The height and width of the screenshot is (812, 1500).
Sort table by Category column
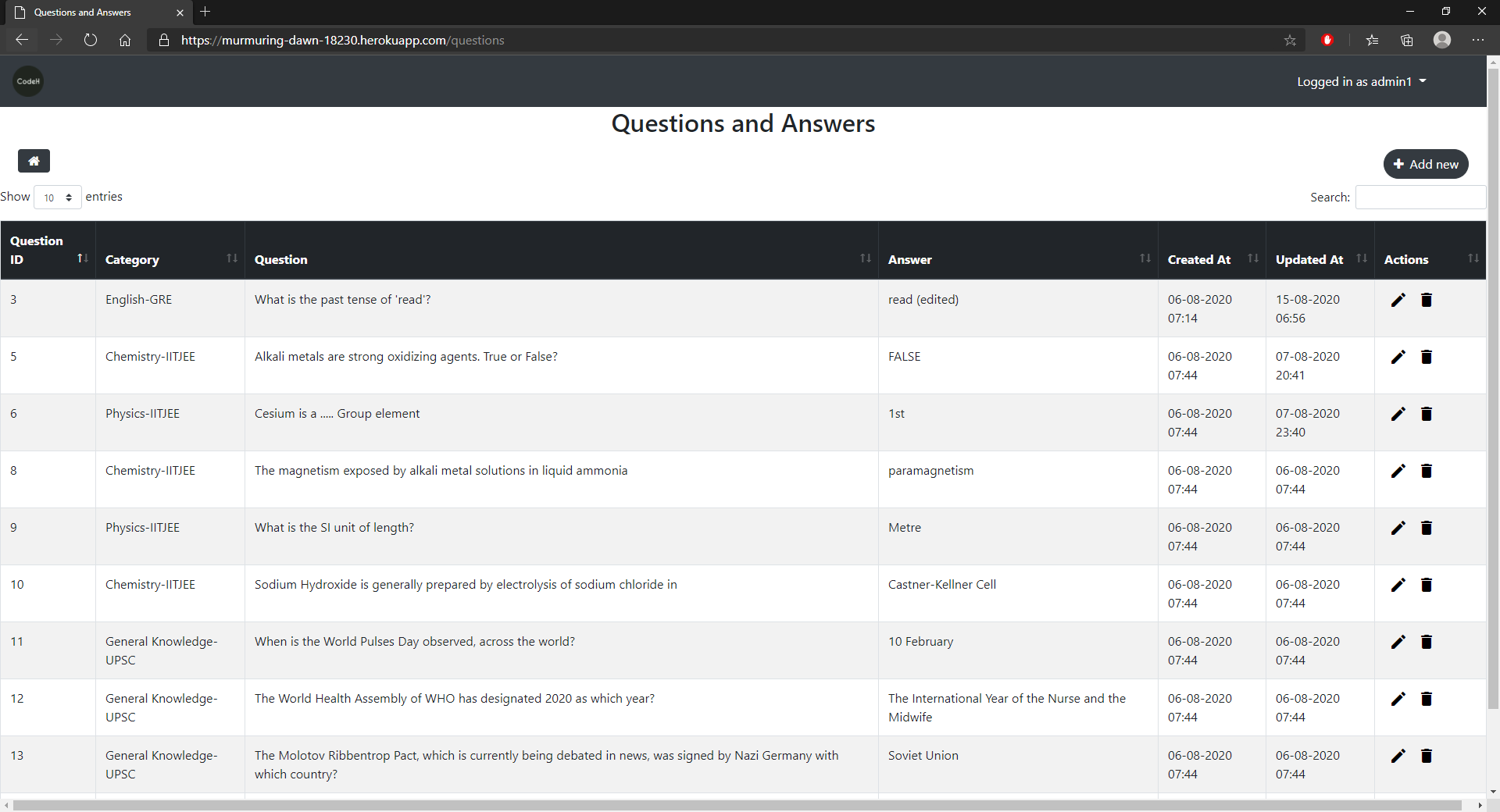click(170, 251)
